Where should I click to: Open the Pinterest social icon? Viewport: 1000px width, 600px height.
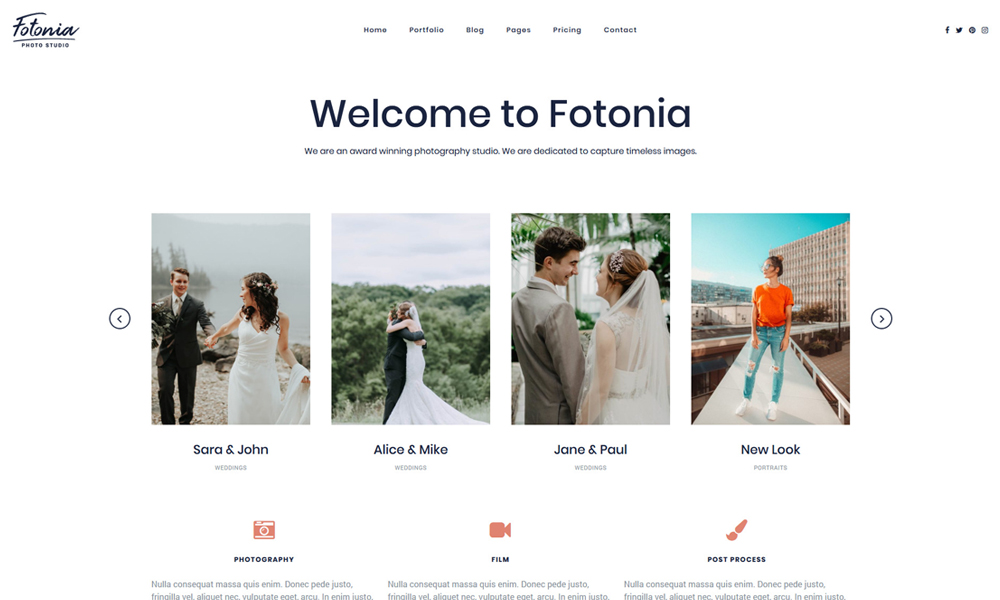972,30
